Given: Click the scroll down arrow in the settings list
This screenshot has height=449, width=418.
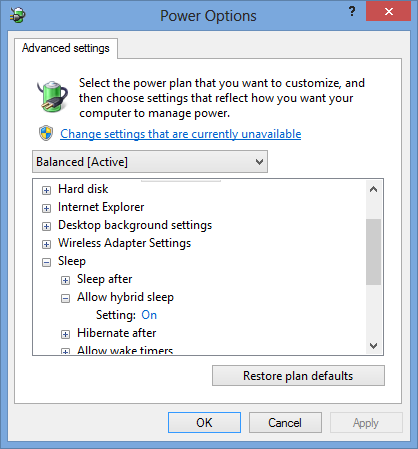Looking at the screenshot, I should coord(373,346).
